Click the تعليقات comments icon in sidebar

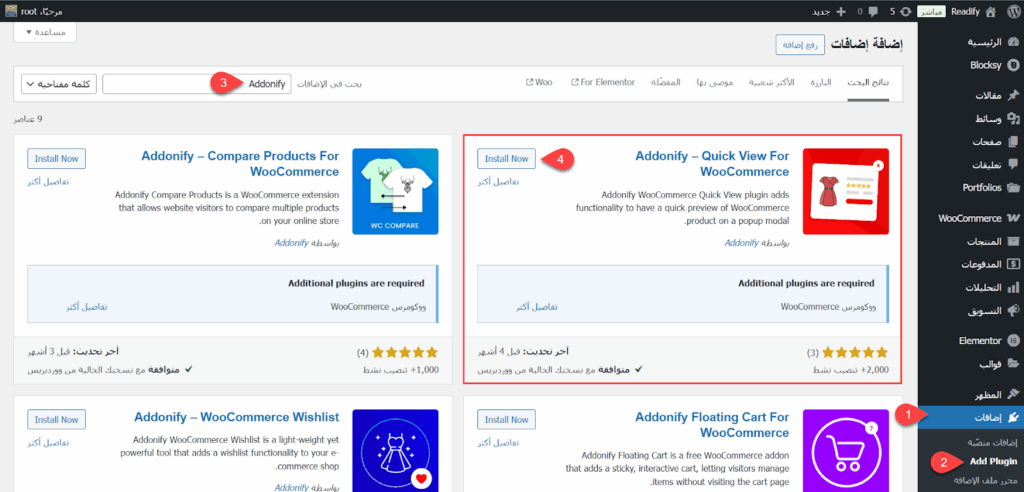click(x=1013, y=165)
